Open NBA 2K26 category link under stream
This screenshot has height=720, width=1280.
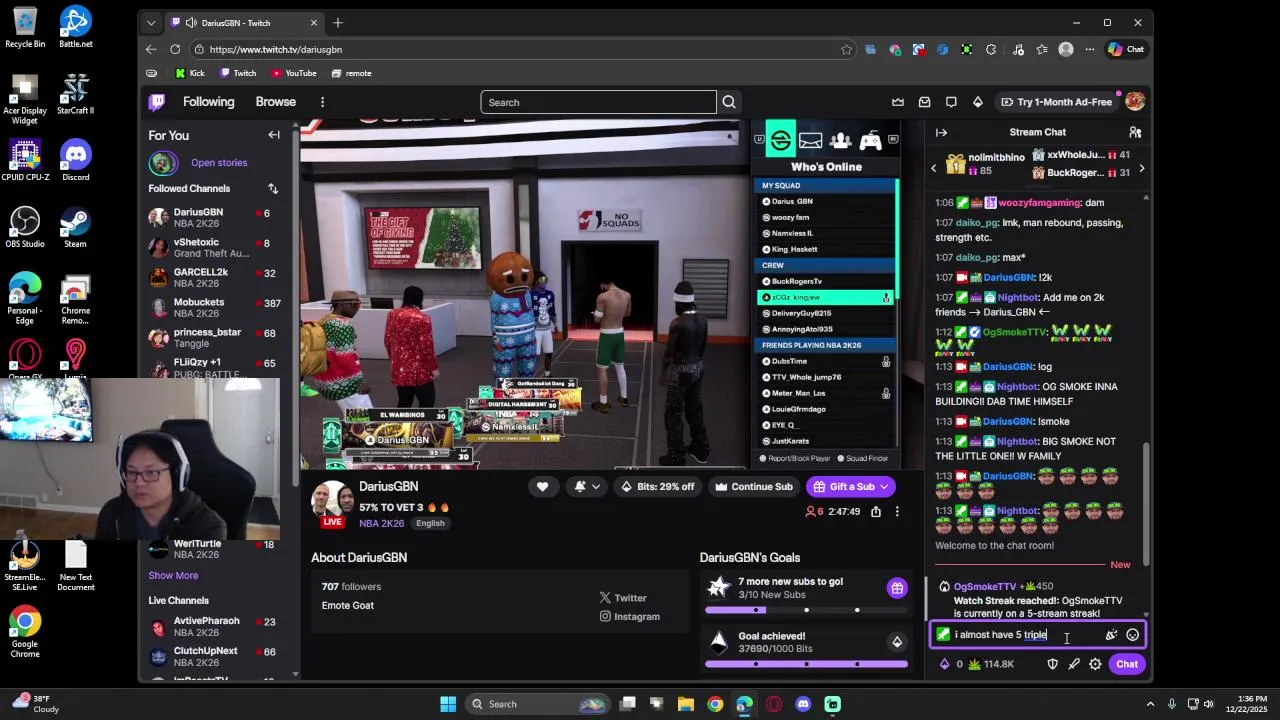382,523
